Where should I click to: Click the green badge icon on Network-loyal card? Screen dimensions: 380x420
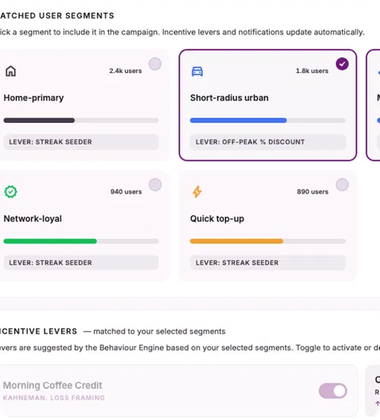(11, 192)
